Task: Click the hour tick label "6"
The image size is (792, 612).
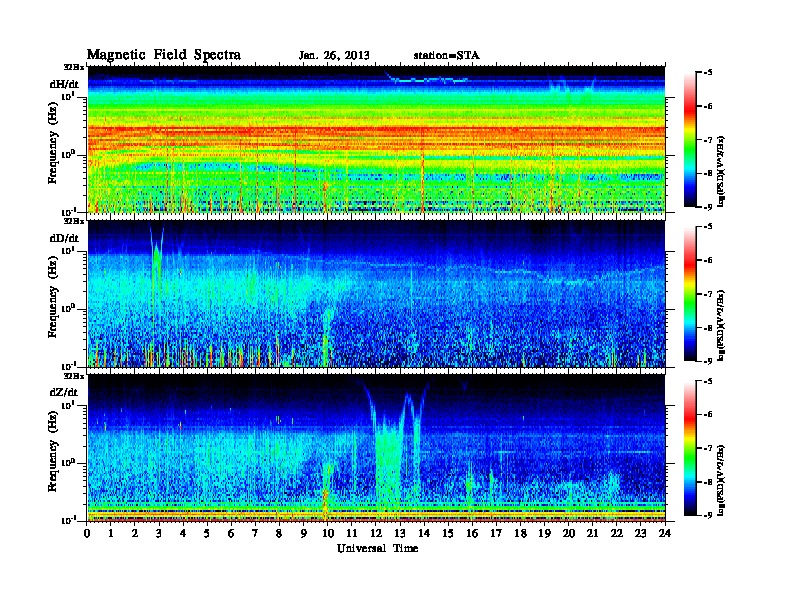Action: (x=231, y=534)
